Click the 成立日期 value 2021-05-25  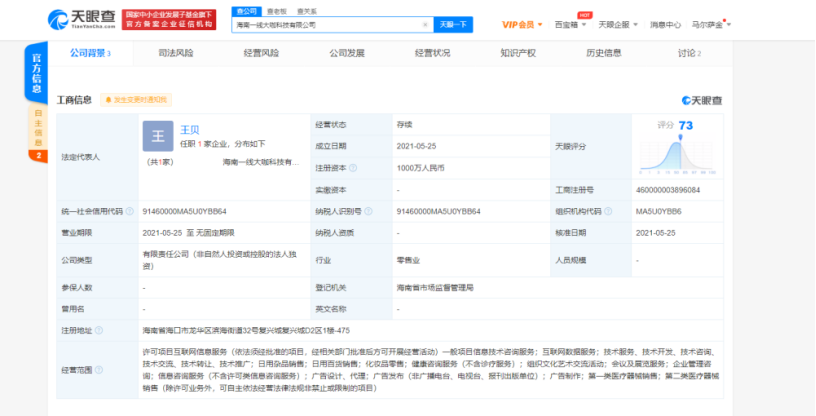(416, 146)
